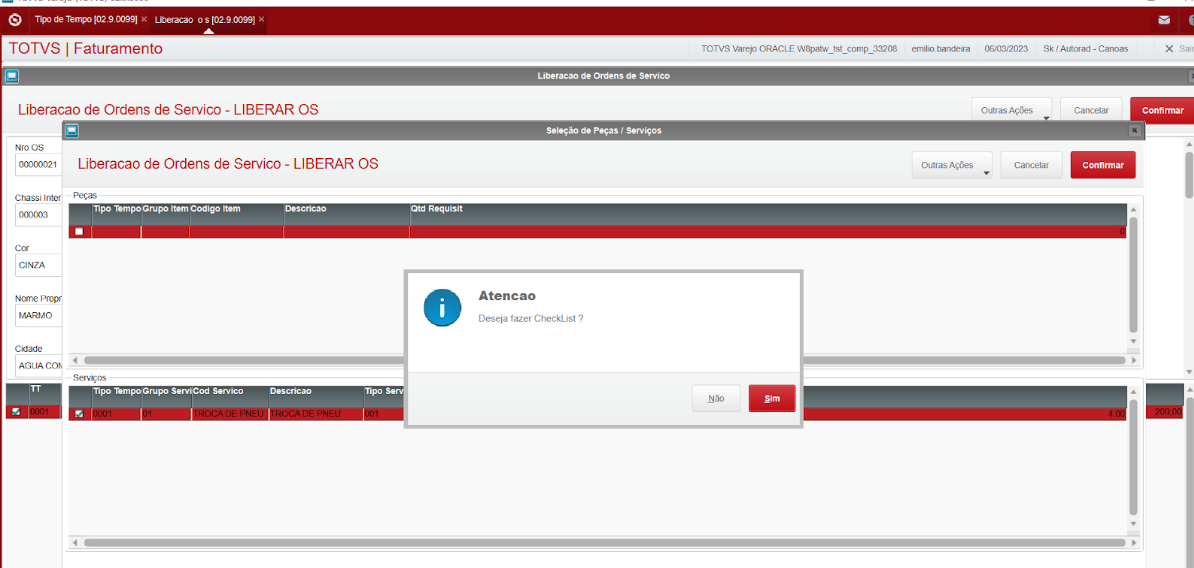The width and height of the screenshot is (1194, 568).
Task: Click the TOTVS home logo icon
Action: 14,19
